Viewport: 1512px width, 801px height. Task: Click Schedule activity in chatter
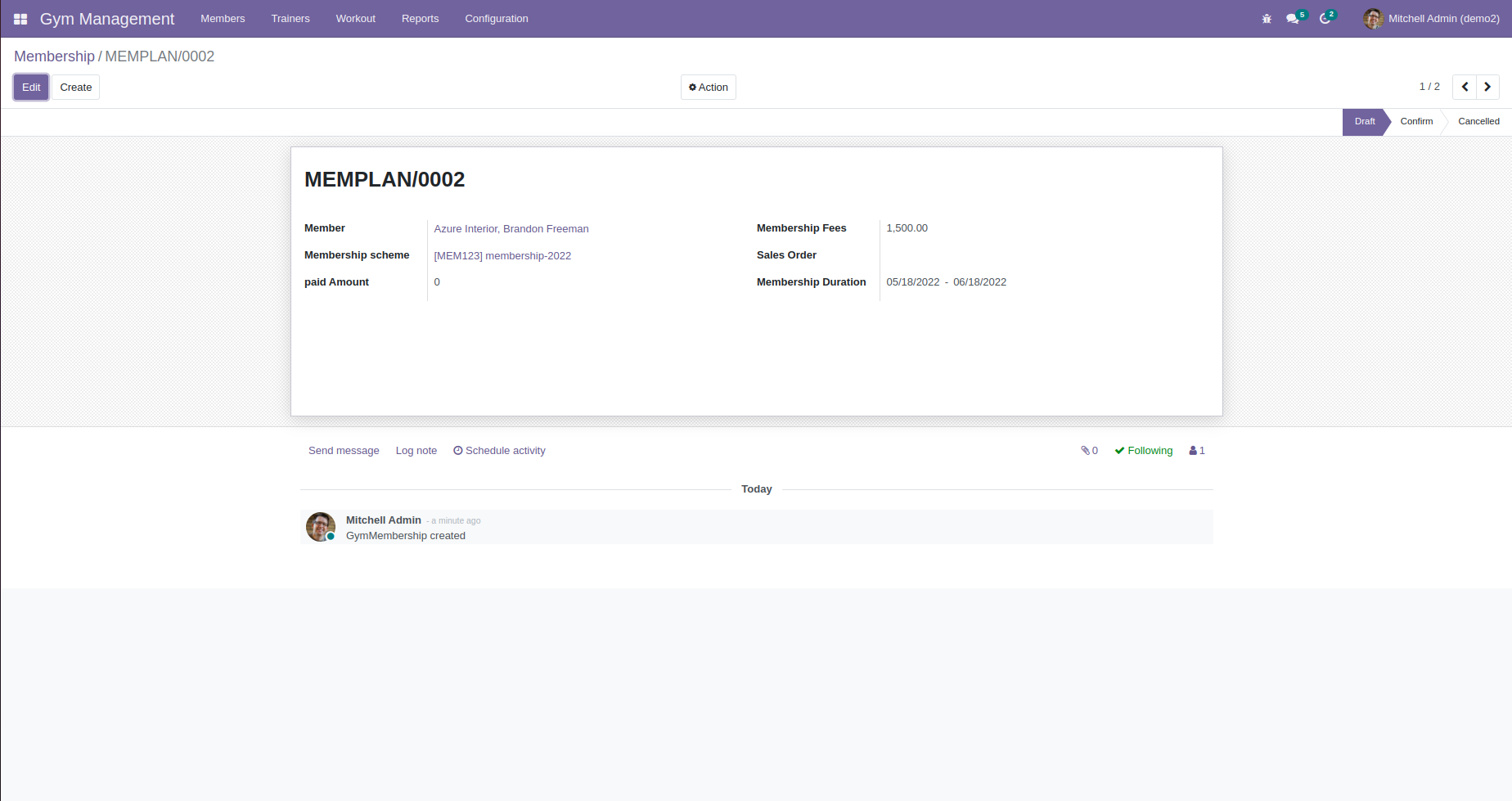pos(499,451)
